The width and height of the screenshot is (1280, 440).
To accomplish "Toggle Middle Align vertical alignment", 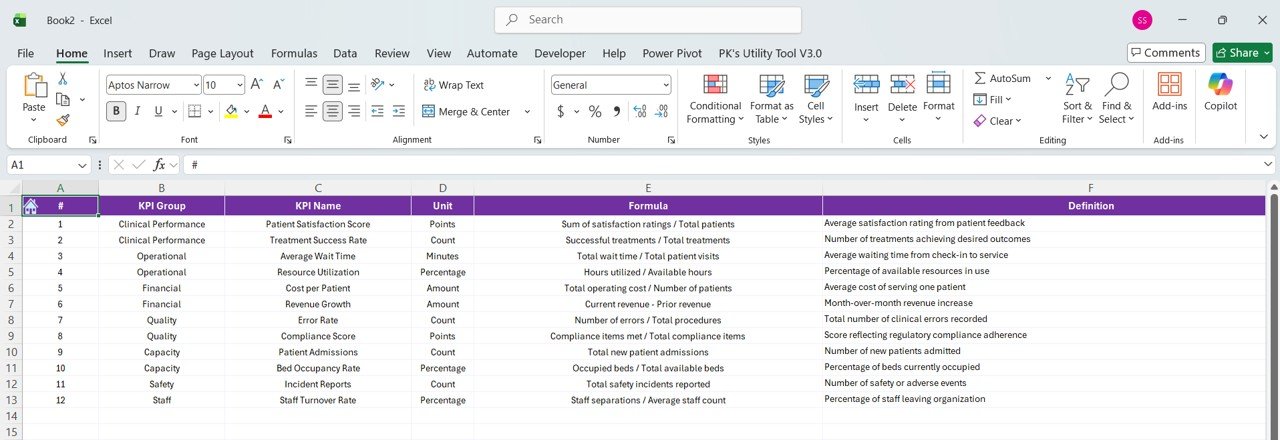I will pos(332,85).
